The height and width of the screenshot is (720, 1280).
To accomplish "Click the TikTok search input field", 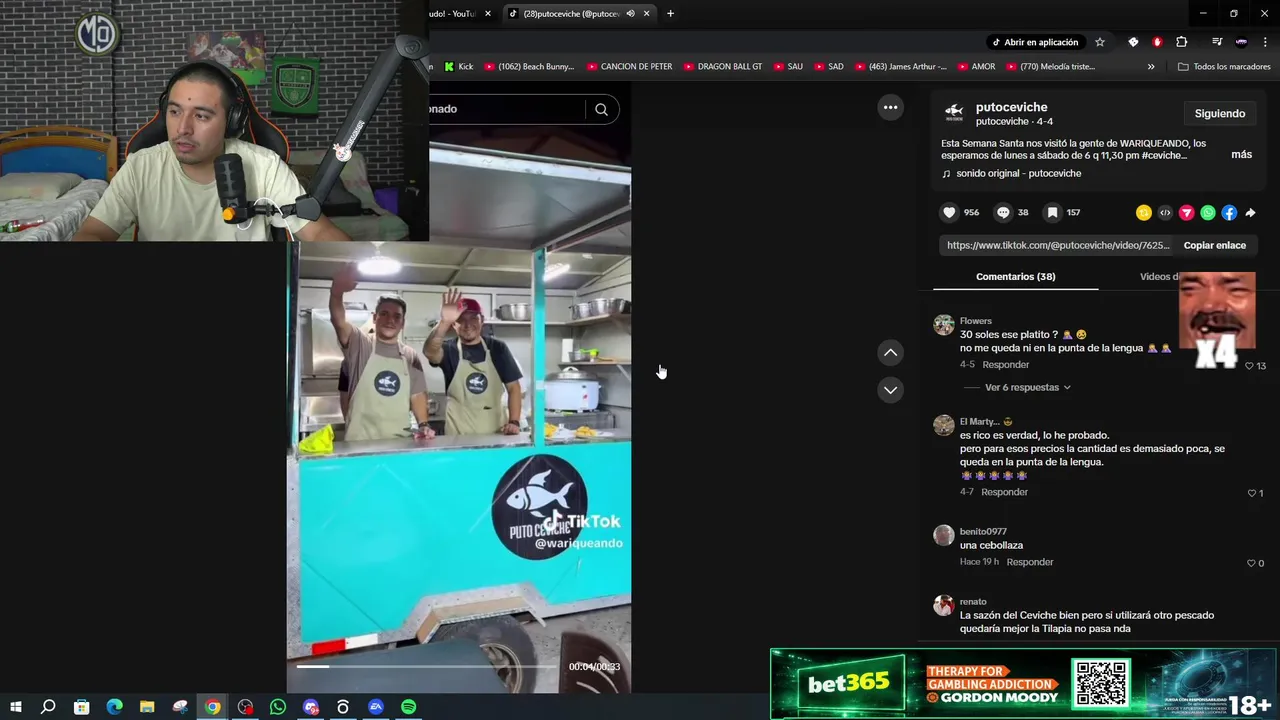I will [x=507, y=109].
